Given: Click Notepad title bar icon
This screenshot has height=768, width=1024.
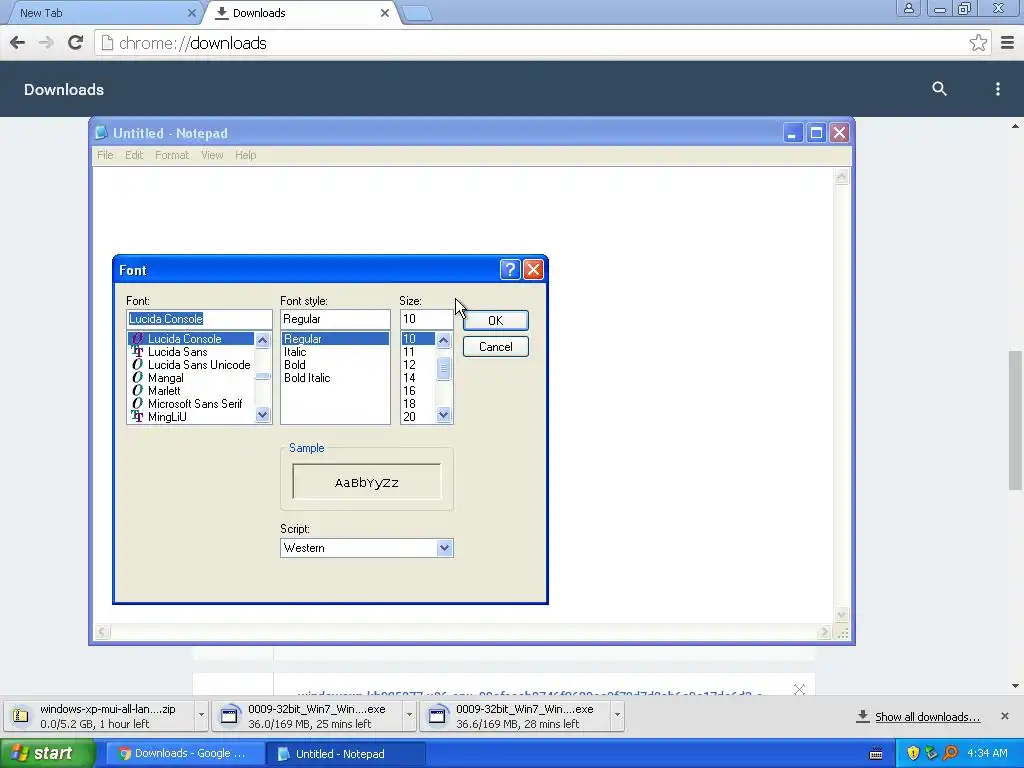Looking at the screenshot, I should click(x=101, y=133).
